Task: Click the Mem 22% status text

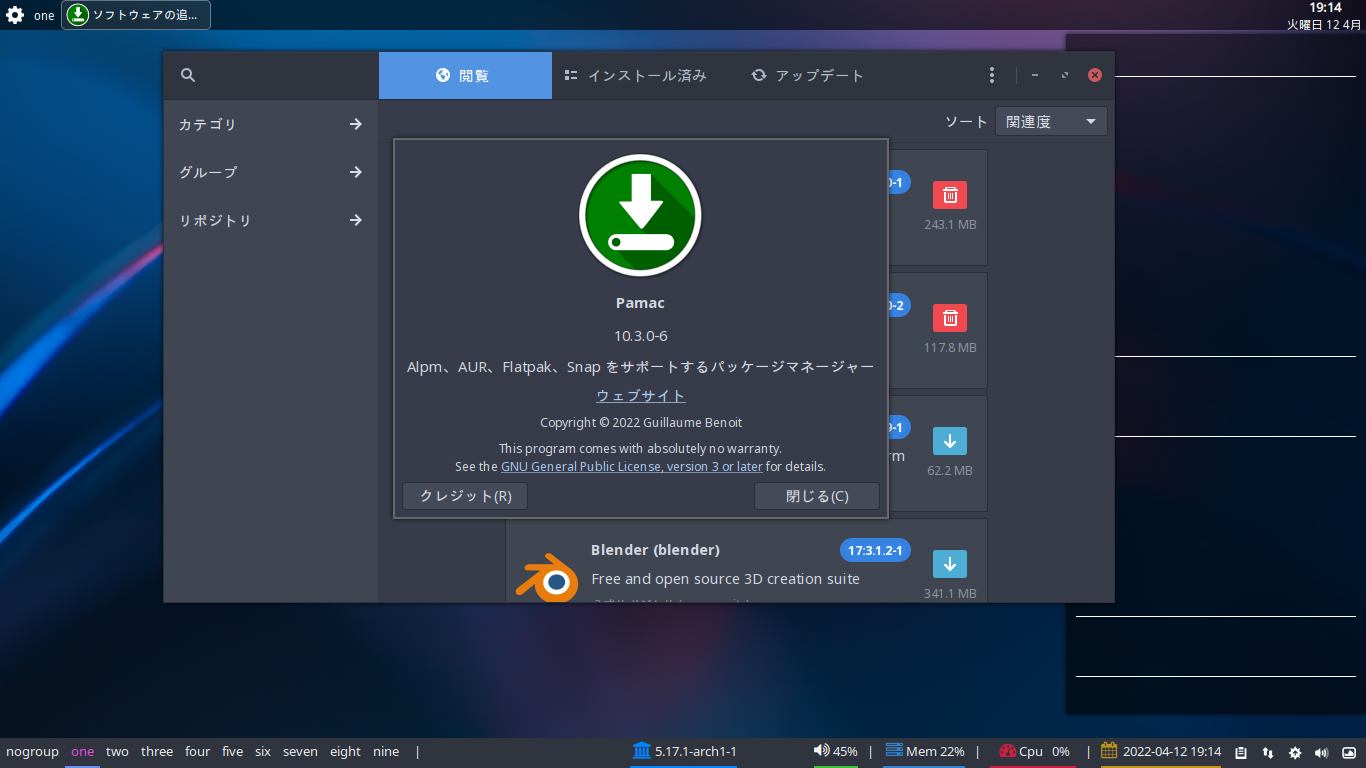Action: pos(935,752)
